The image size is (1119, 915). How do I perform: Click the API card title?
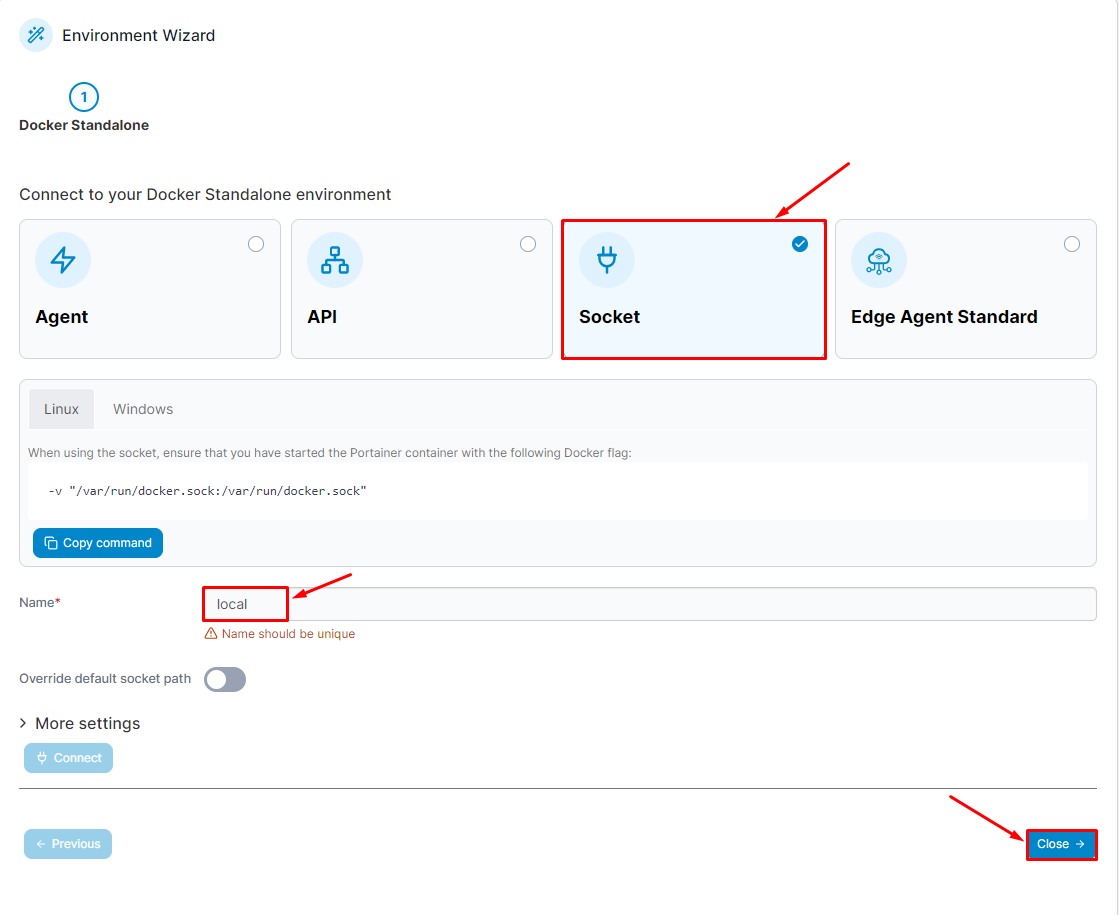[x=323, y=317]
